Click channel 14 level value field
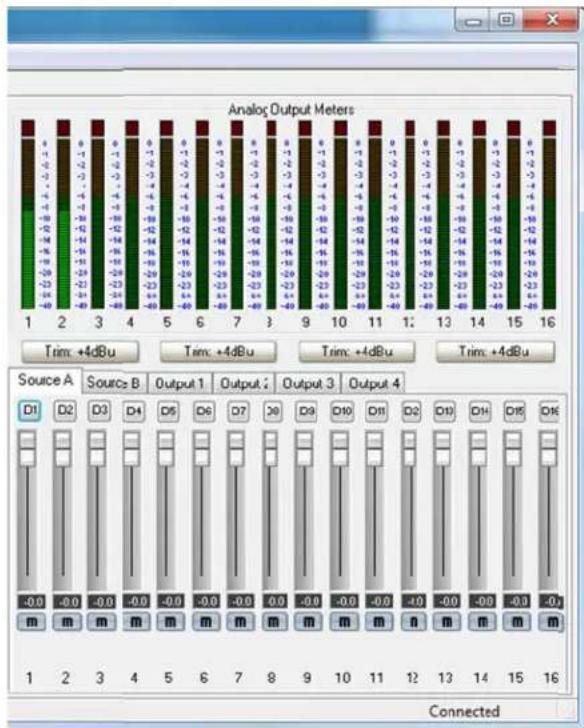Image resolution: width=584 pixels, height=728 pixels. (x=482, y=602)
